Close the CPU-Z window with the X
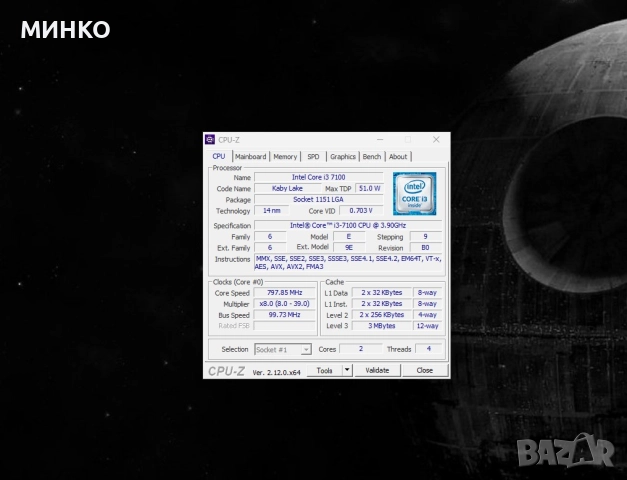The height and width of the screenshot is (480, 627). [x=436, y=140]
